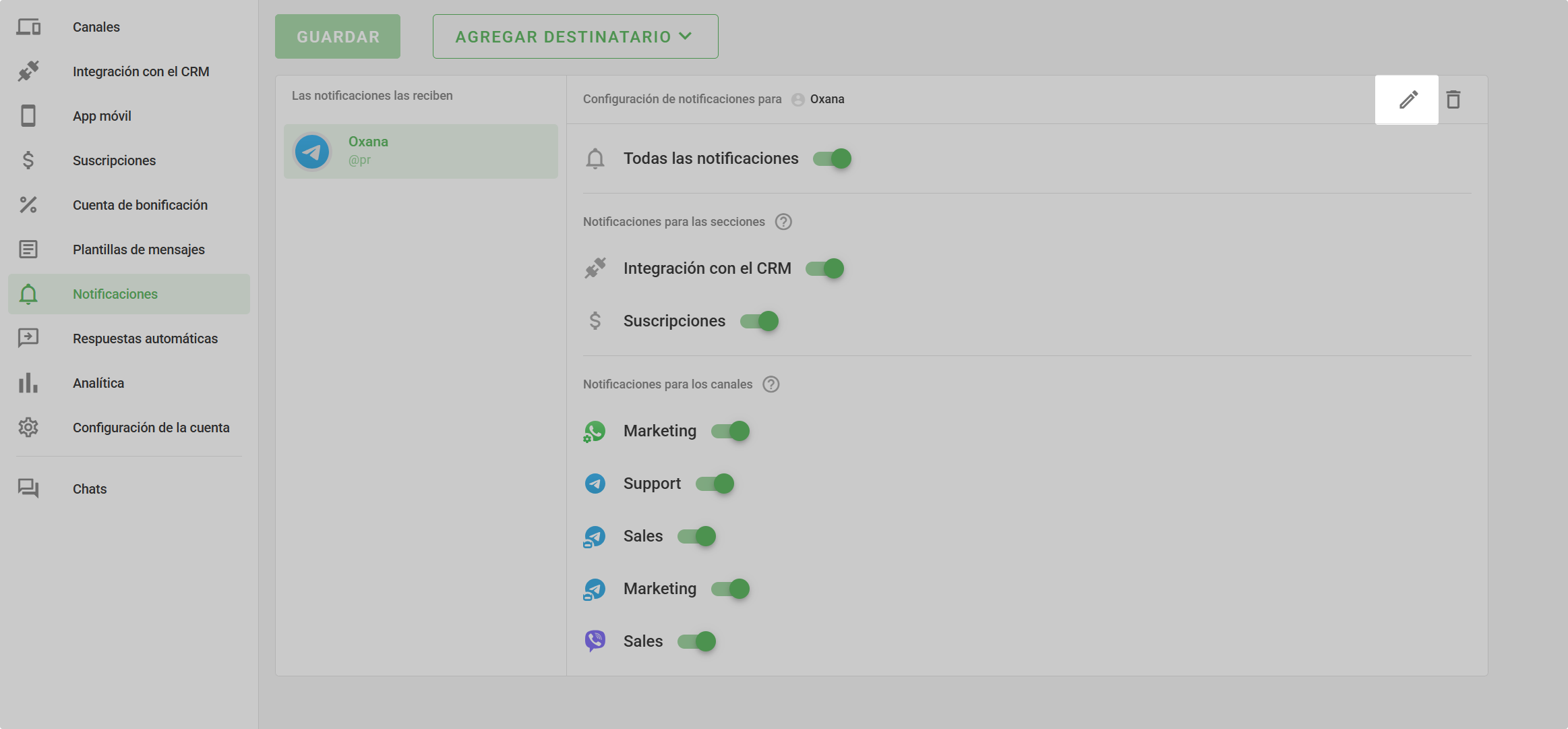Screen dimensions: 1568x729
Task: Toggle Todas las notificaciones switch
Action: pyautogui.click(x=832, y=158)
